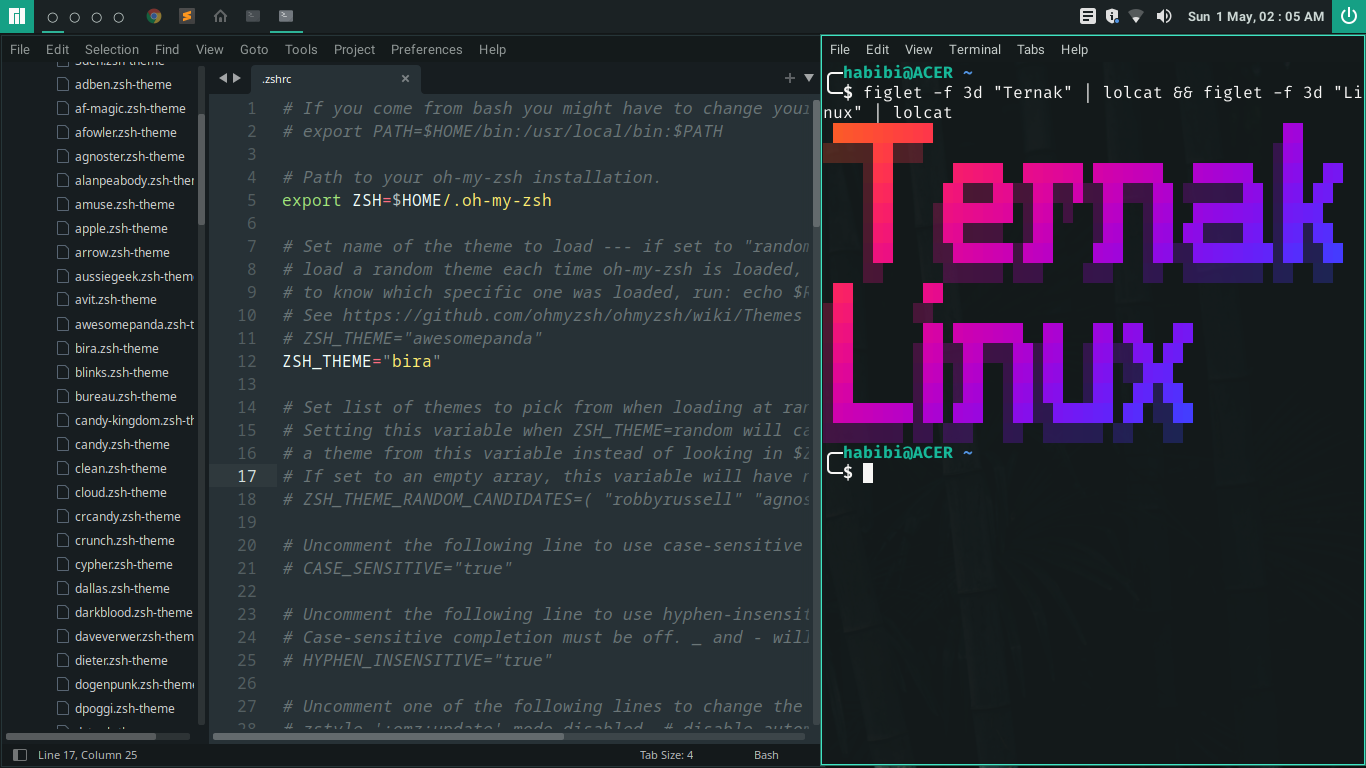Change syntax by clicking Bash in status bar
This screenshot has width=1366, height=768.
tap(766, 755)
